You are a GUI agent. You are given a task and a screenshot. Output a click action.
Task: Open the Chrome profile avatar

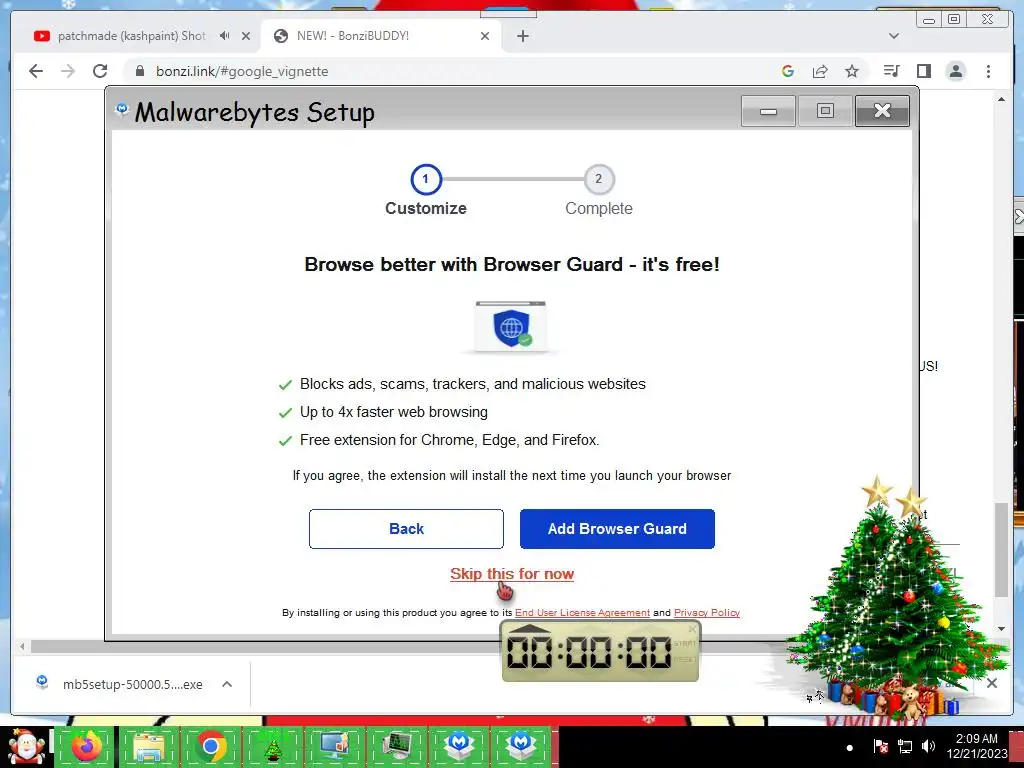point(955,71)
